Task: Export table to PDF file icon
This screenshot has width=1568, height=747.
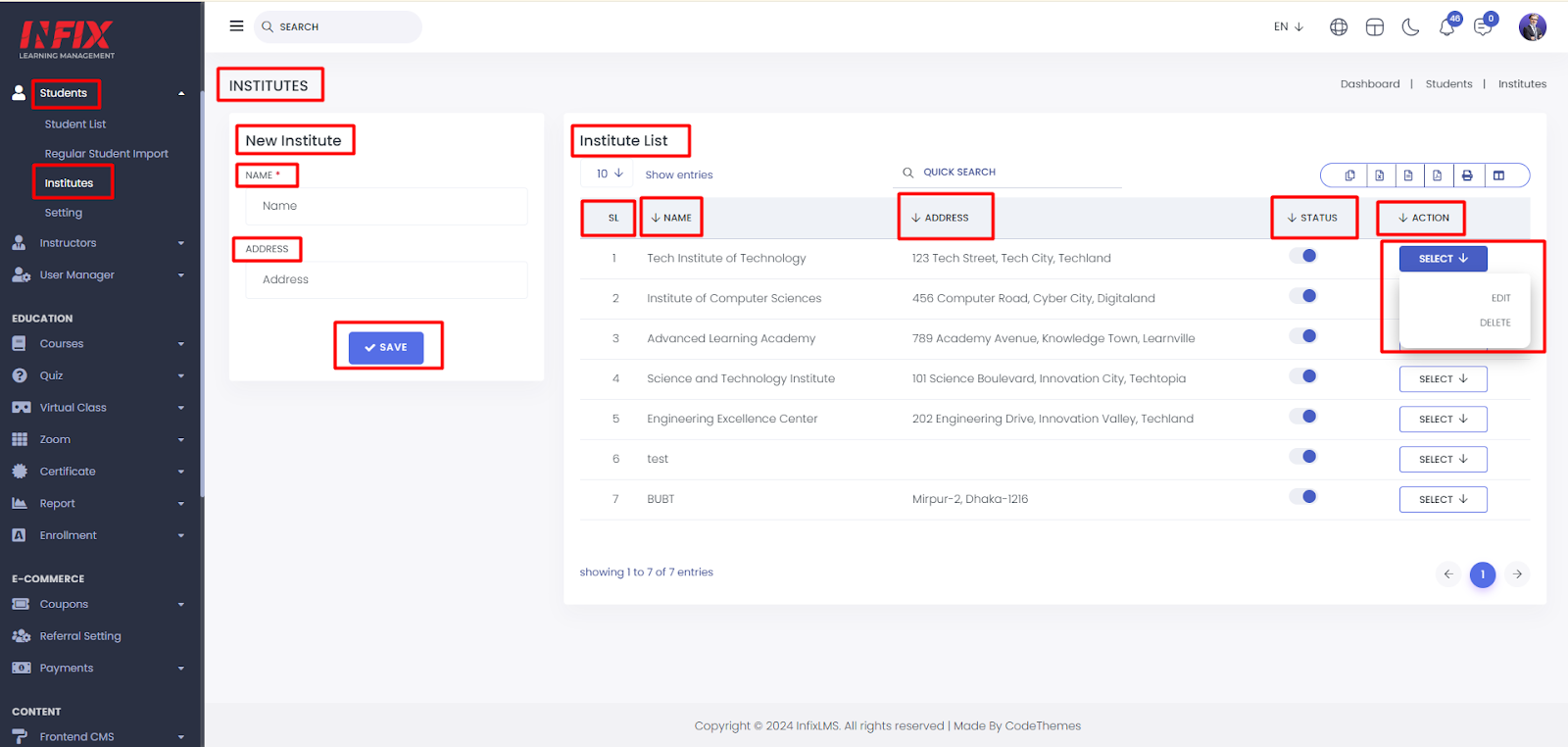Action: click(1438, 175)
